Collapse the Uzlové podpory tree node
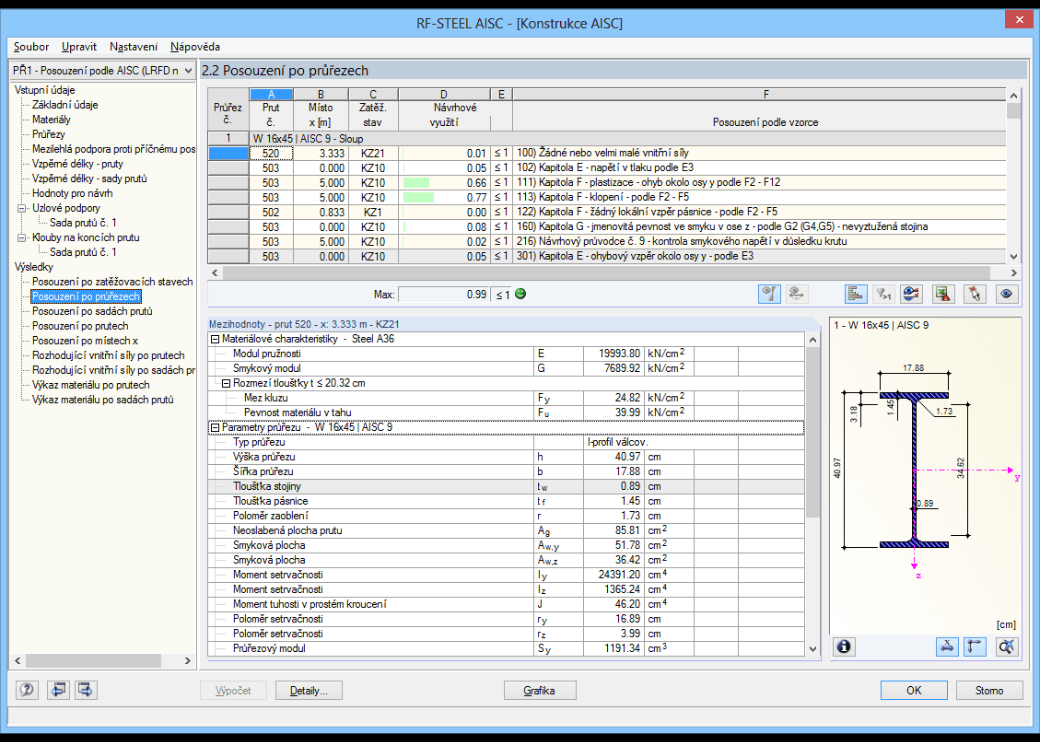The height and width of the screenshot is (742, 1040). pyautogui.click(x=22, y=208)
